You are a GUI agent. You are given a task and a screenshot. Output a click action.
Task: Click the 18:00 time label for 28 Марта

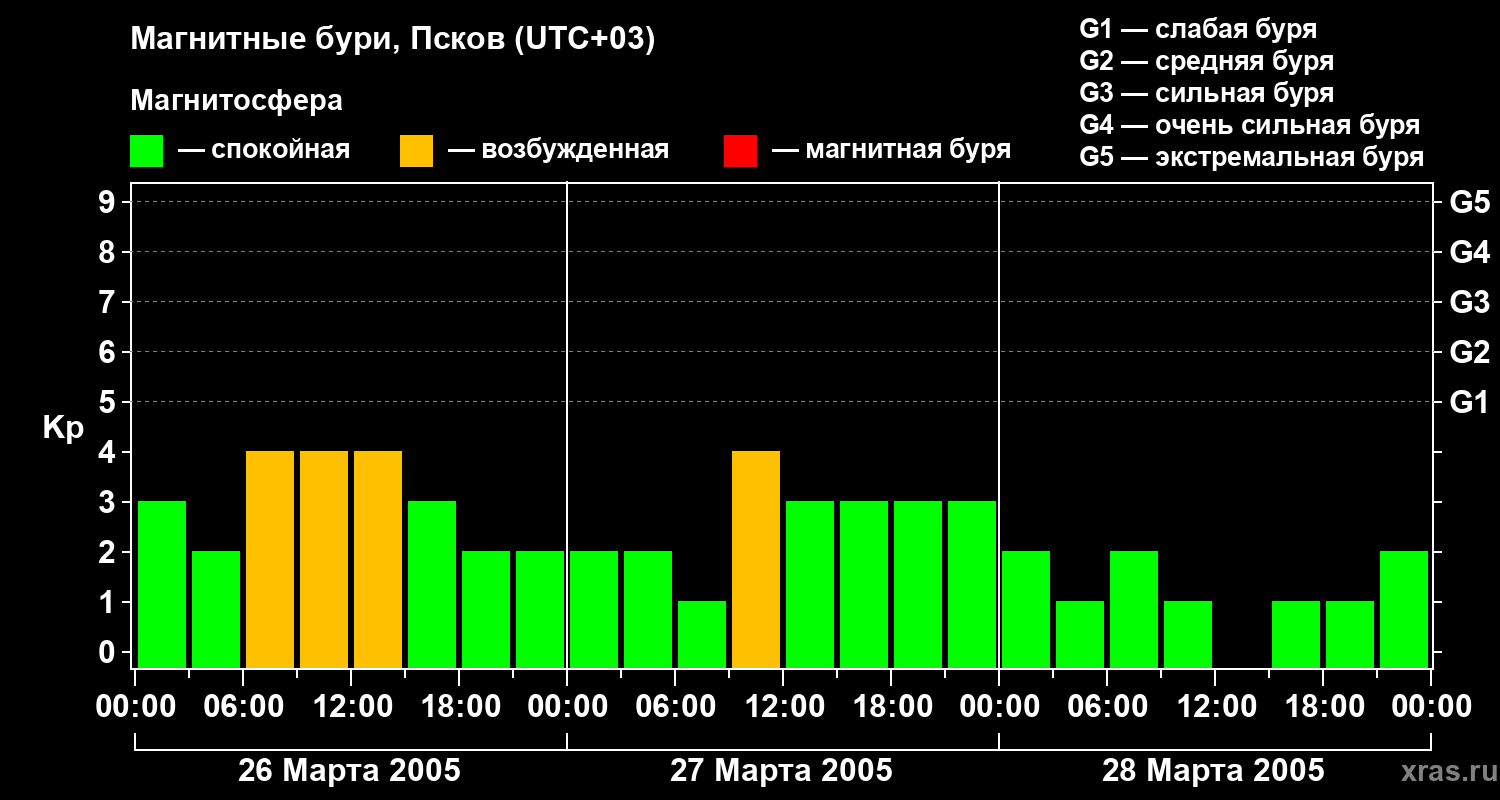[x=1323, y=707]
